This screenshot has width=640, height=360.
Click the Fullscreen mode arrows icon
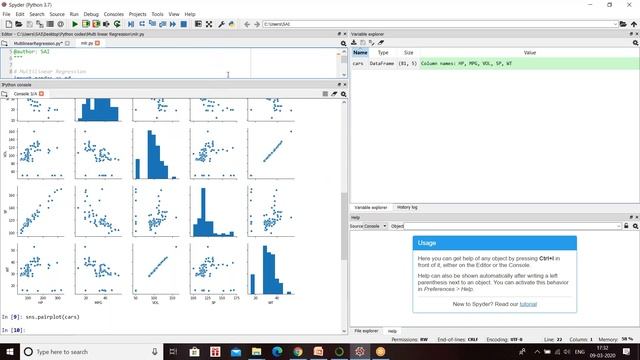pos(209,24)
